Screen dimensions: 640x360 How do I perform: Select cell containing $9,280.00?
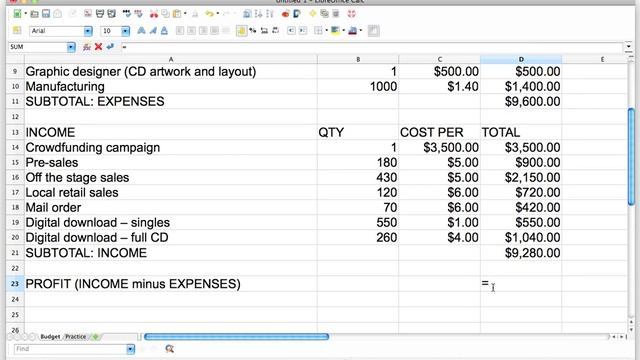click(x=521, y=253)
